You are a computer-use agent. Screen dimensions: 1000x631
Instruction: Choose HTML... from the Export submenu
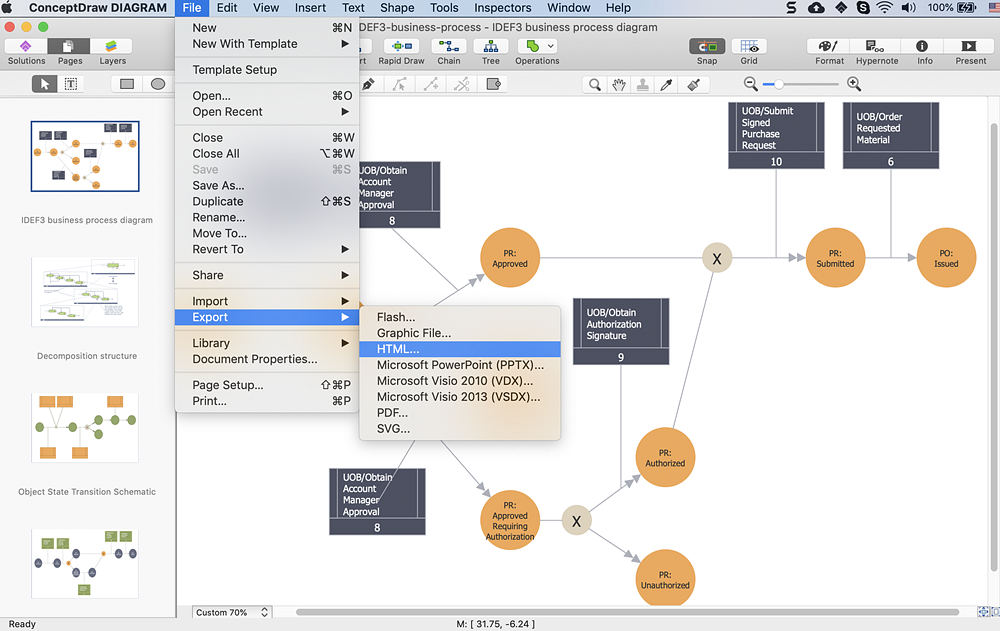click(398, 349)
